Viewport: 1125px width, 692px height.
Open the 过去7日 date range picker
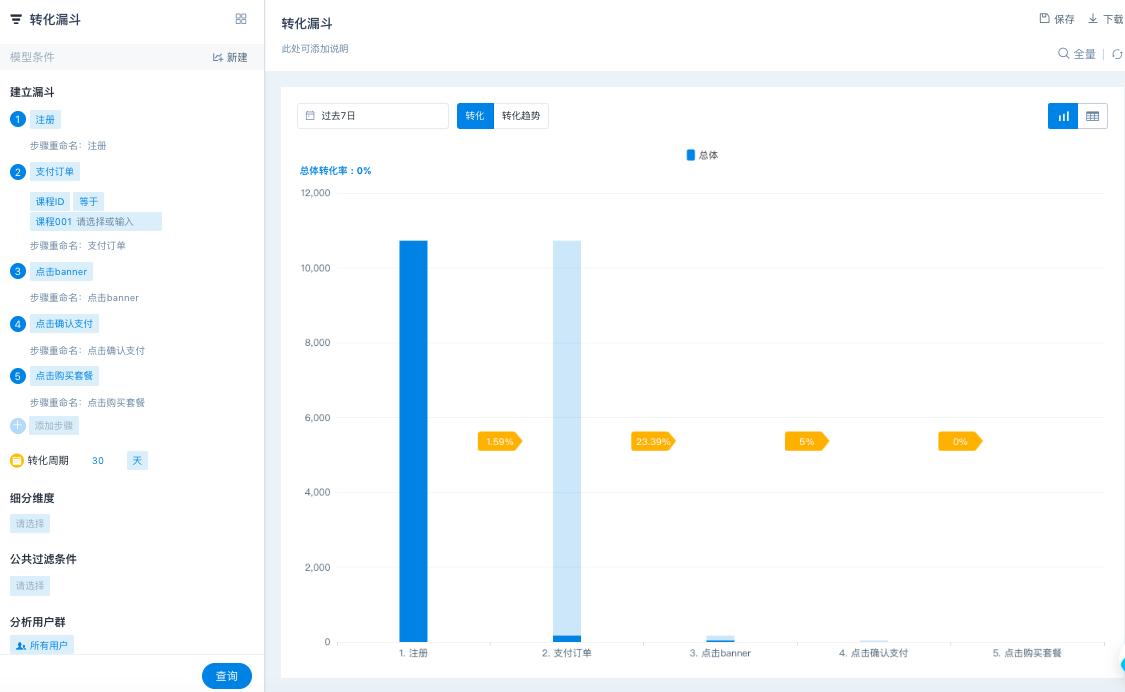[372, 116]
